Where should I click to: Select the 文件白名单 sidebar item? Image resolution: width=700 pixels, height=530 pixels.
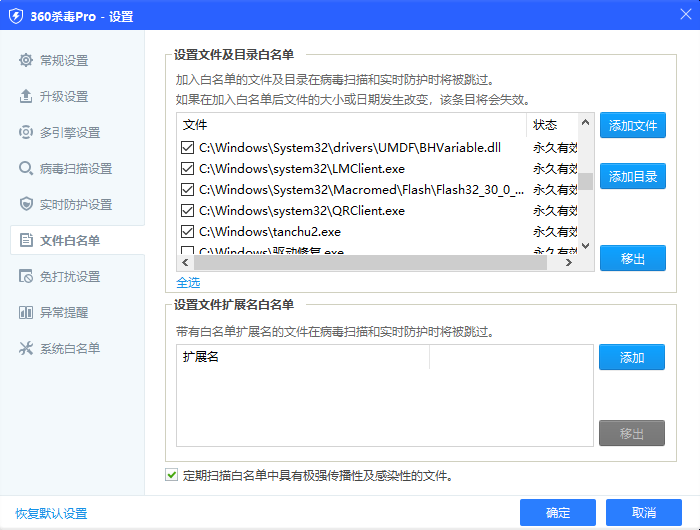77,240
